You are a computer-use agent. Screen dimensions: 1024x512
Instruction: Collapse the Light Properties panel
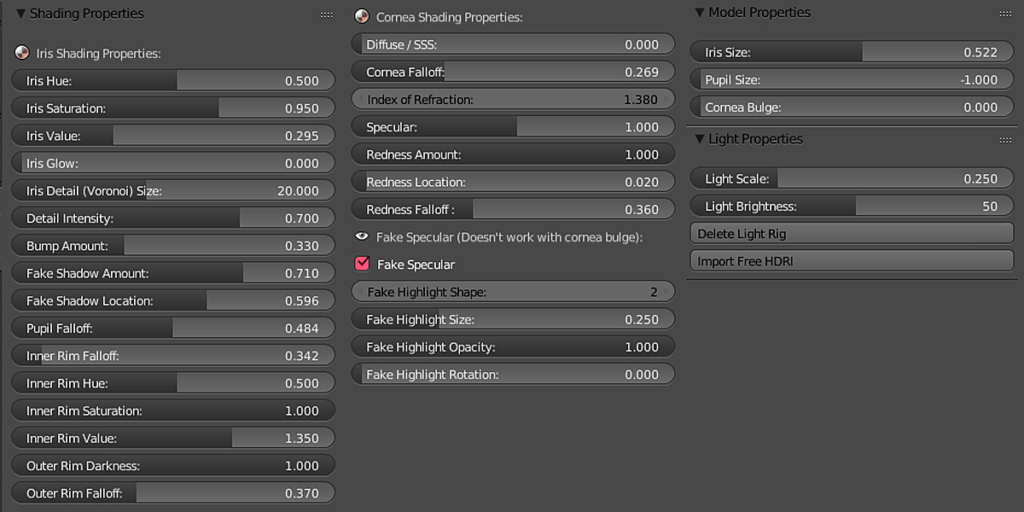click(699, 139)
